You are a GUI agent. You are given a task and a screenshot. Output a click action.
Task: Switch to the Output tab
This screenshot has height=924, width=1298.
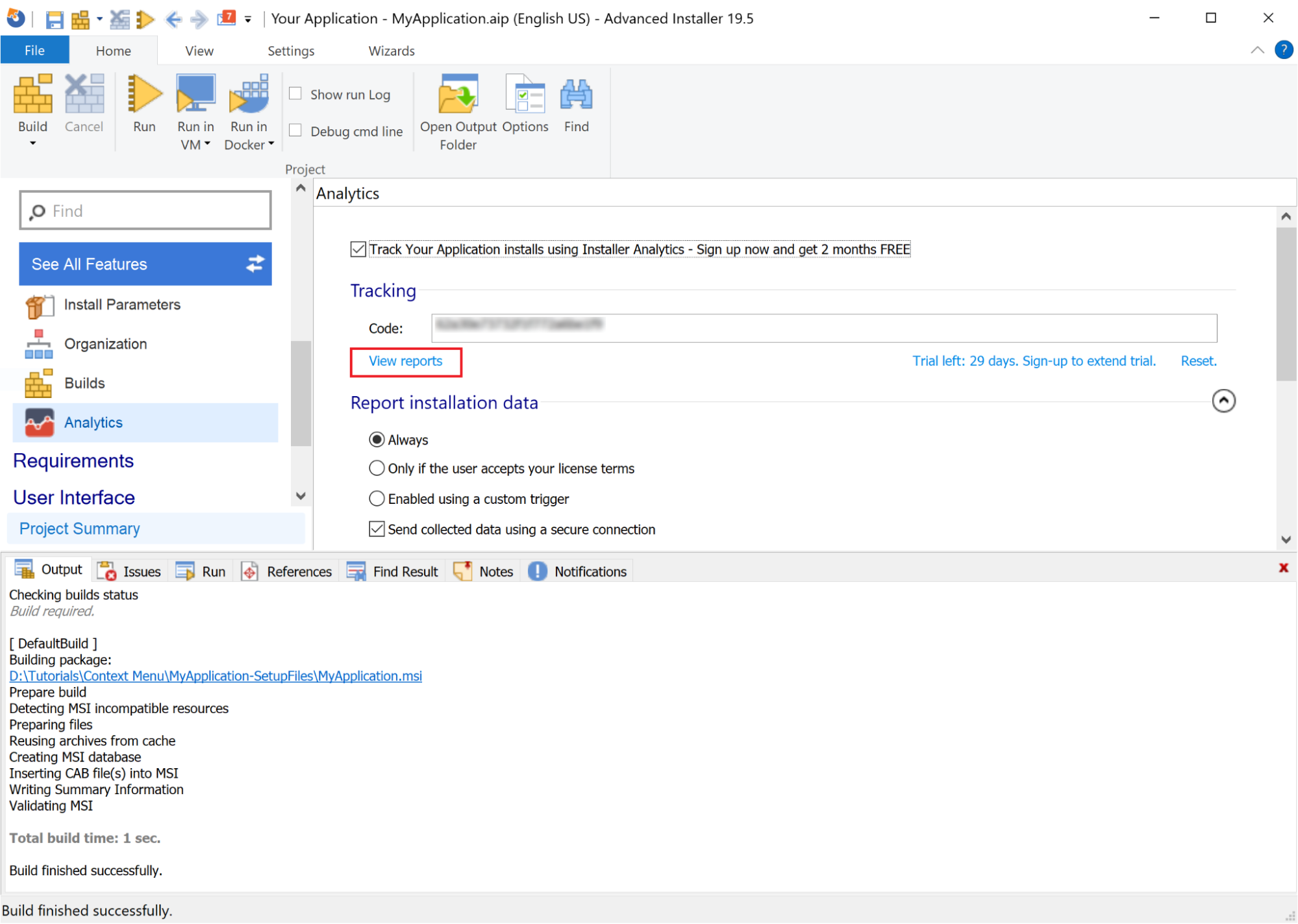point(49,571)
